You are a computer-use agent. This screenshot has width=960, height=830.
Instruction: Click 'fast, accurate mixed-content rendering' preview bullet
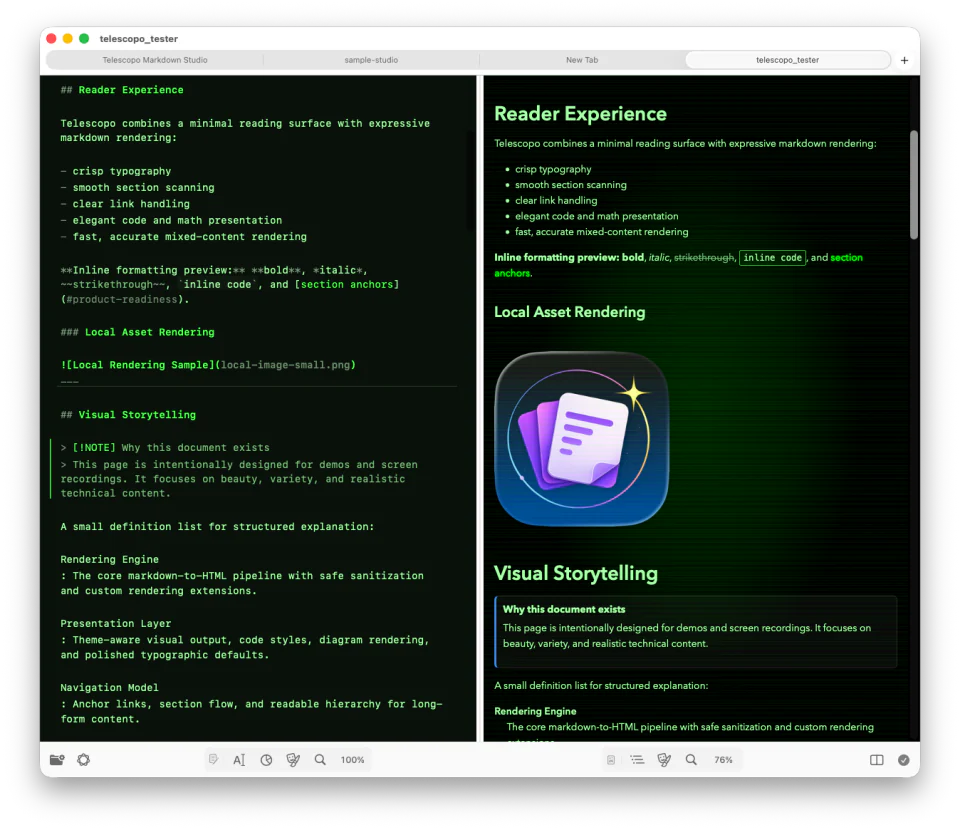point(601,232)
